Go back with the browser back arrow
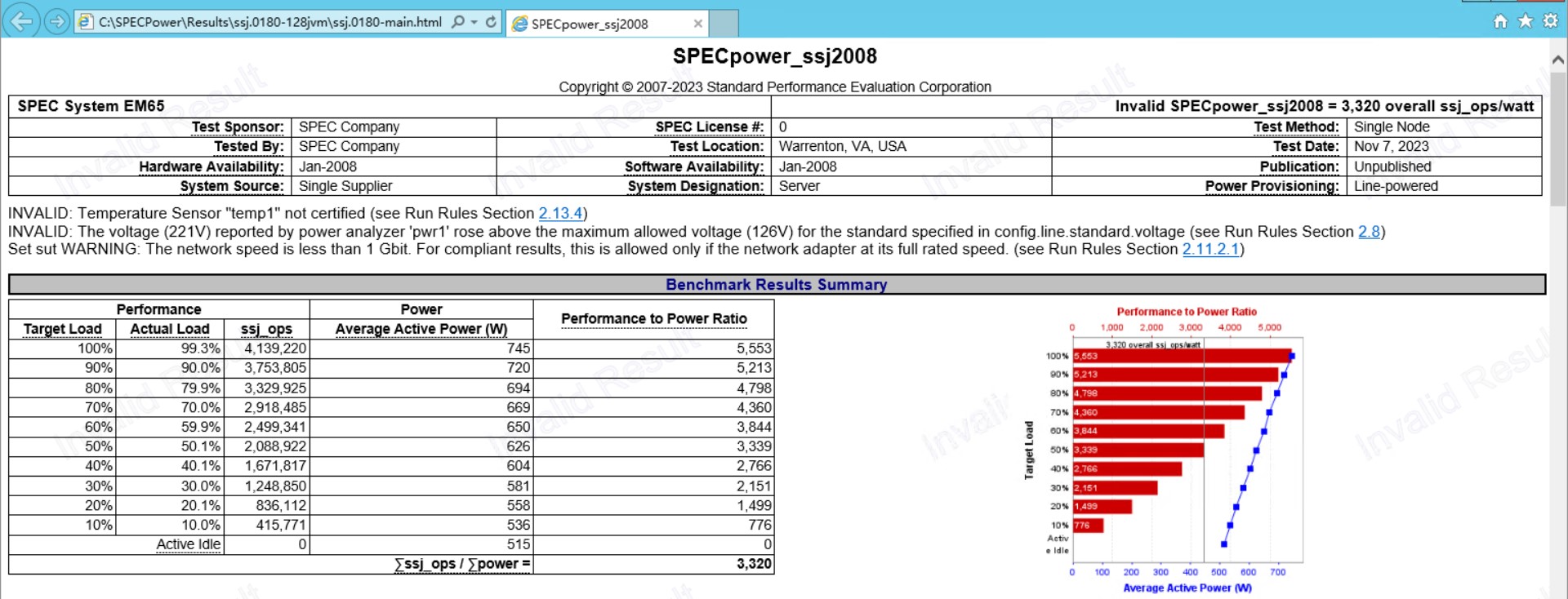1568x599 pixels. pyautogui.click(x=21, y=21)
